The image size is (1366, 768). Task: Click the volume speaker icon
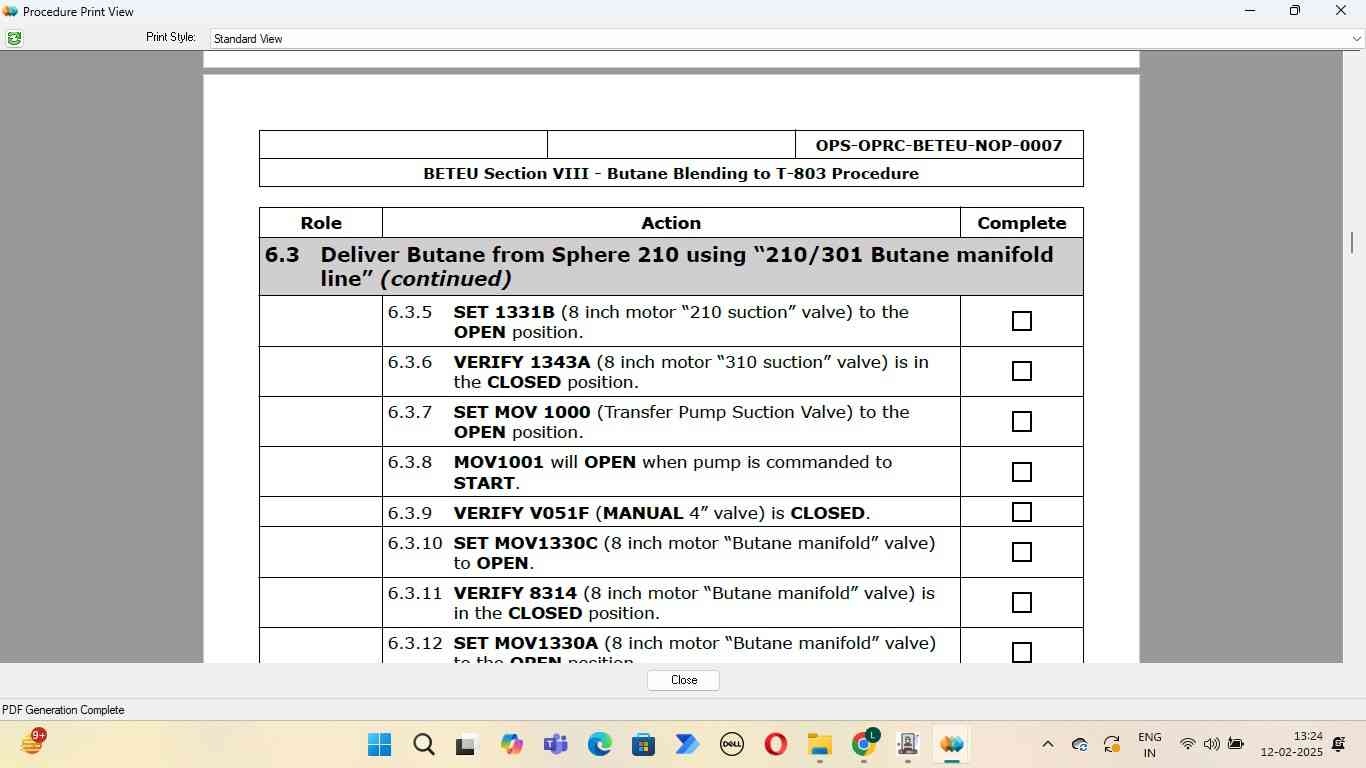1211,744
